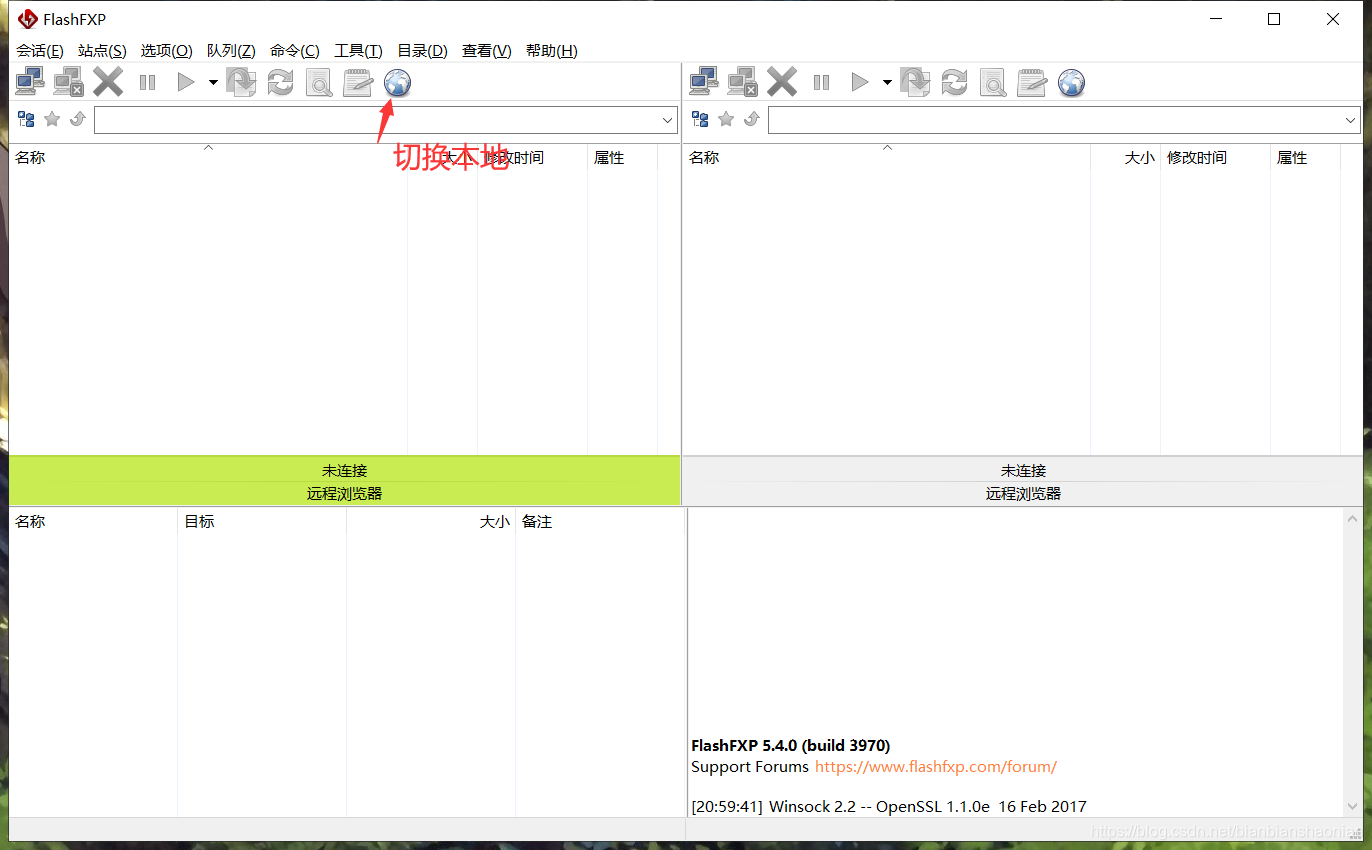Click the log panel scrollbar up arrow
1372x850 pixels.
1352,518
